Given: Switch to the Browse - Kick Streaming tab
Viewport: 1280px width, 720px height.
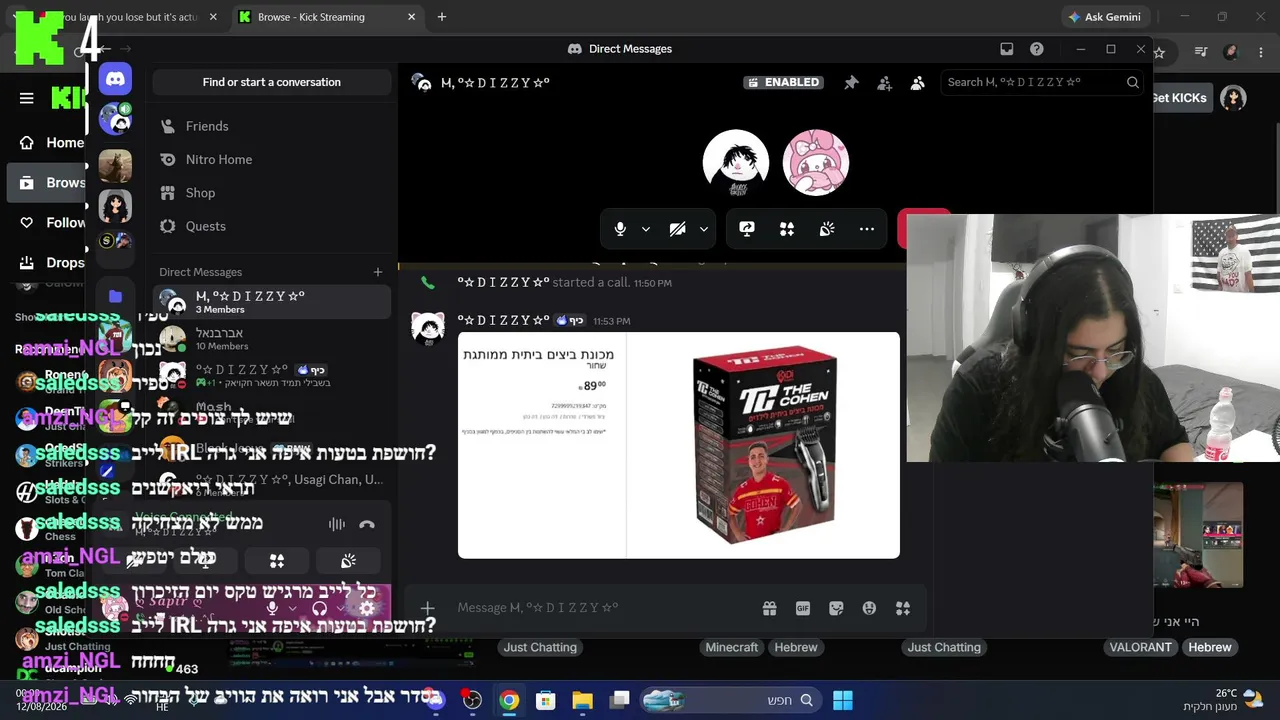Looking at the screenshot, I should tap(328, 17).
